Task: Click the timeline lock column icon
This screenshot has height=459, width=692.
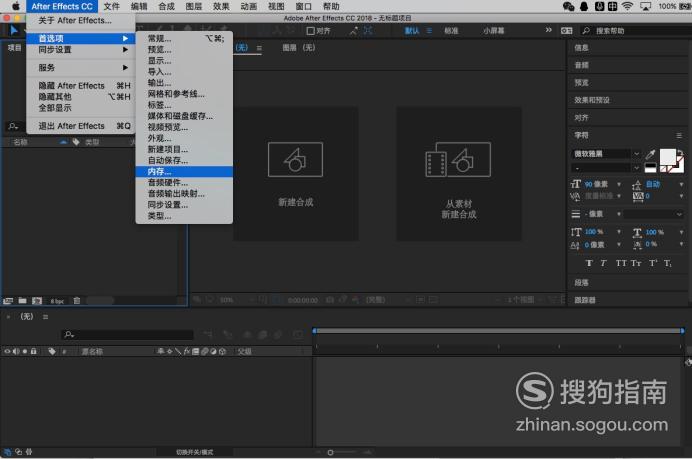Action: (x=34, y=351)
